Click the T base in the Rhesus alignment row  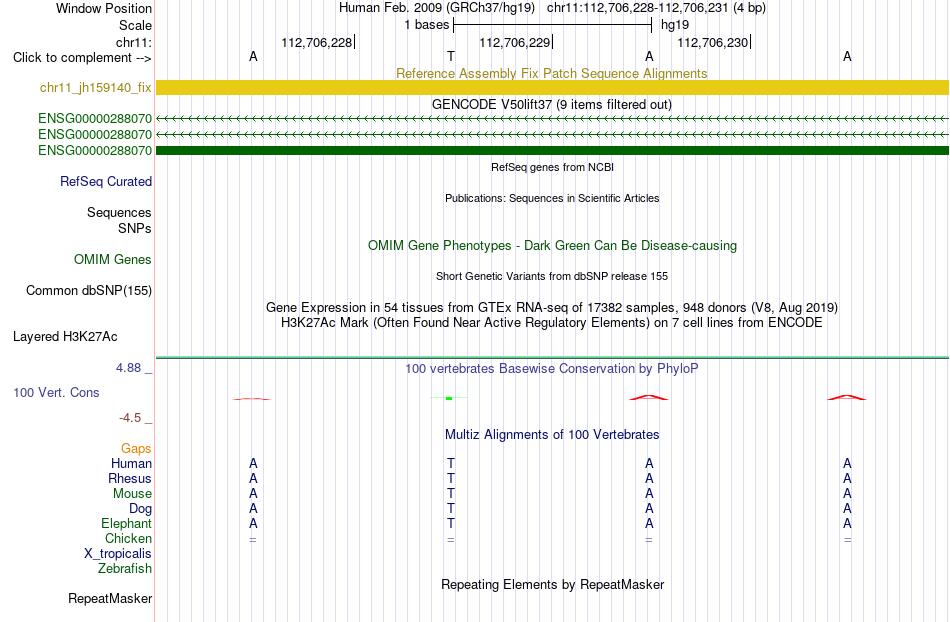451,478
